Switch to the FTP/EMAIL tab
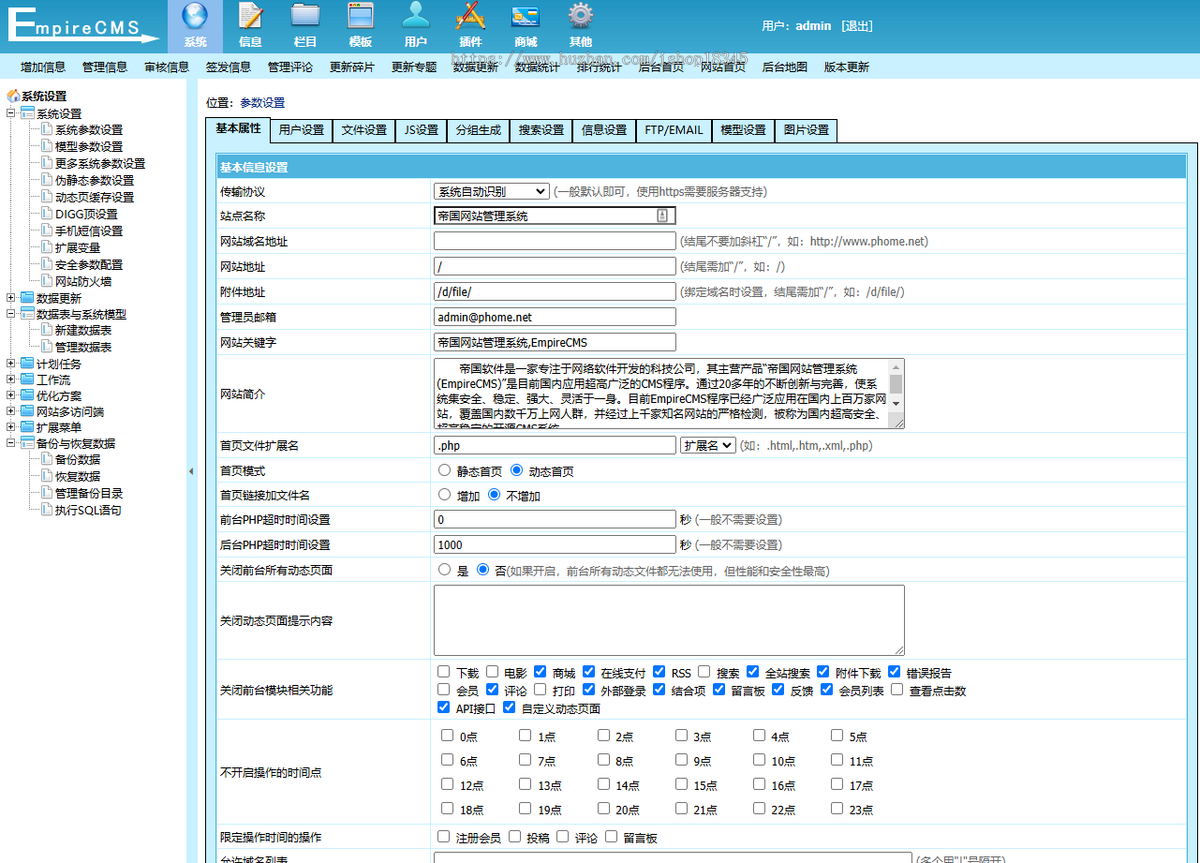This screenshot has width=1200, height=863. (674, 130)
